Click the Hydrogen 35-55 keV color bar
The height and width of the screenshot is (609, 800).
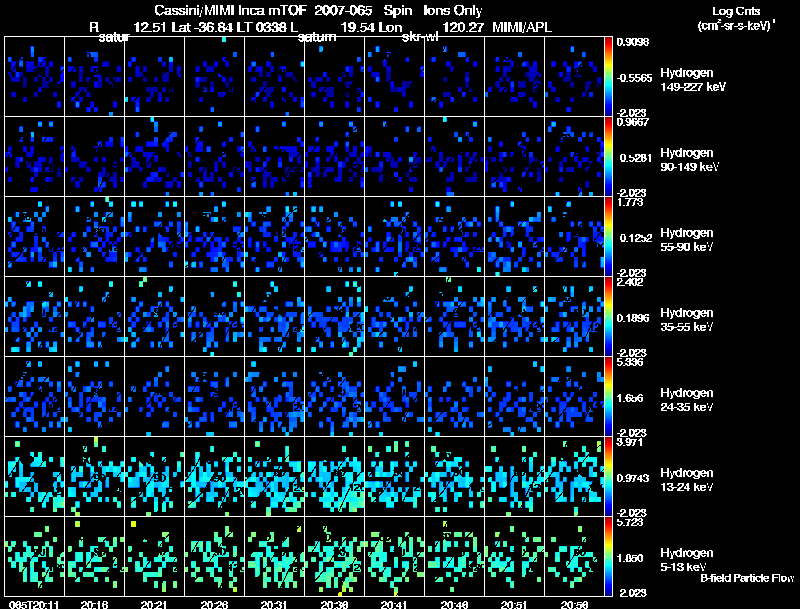click(x=610, y=316)
